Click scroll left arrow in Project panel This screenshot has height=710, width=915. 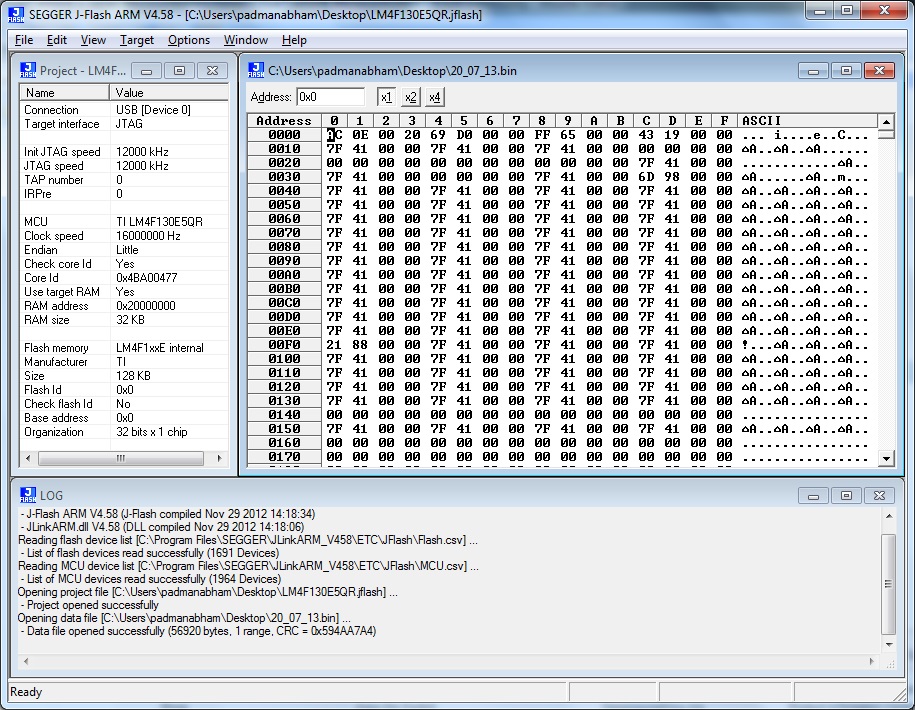(x=27, y=459)
